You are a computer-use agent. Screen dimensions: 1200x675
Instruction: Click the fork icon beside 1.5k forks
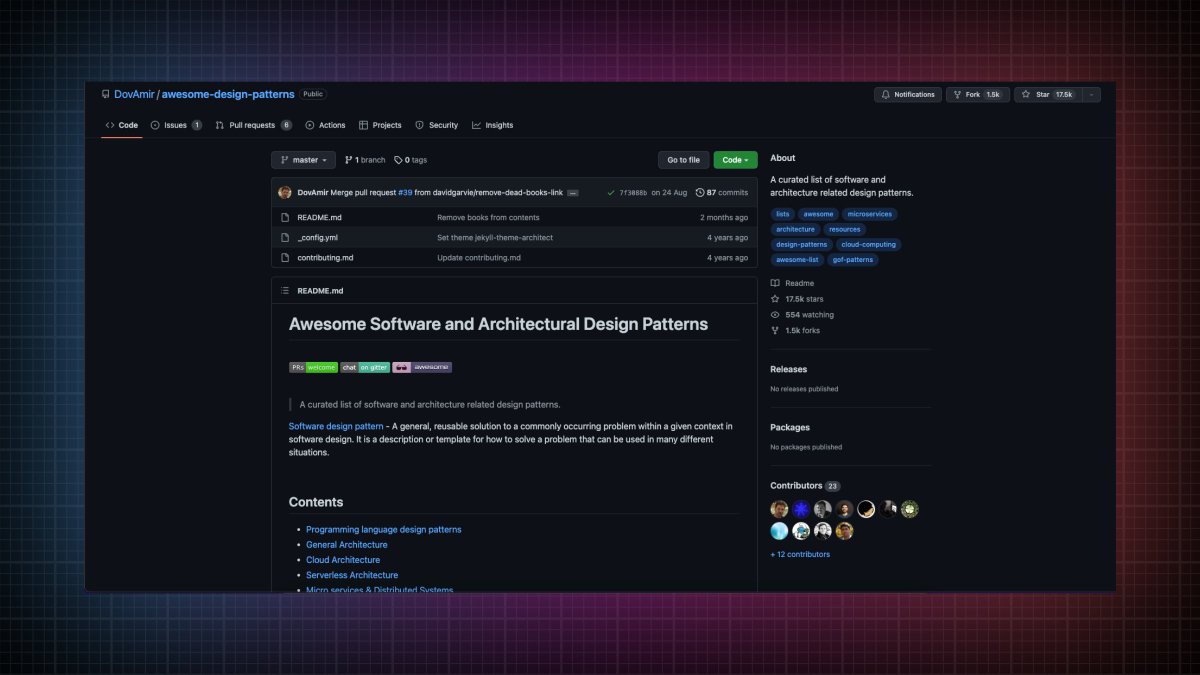coord(774,330)
